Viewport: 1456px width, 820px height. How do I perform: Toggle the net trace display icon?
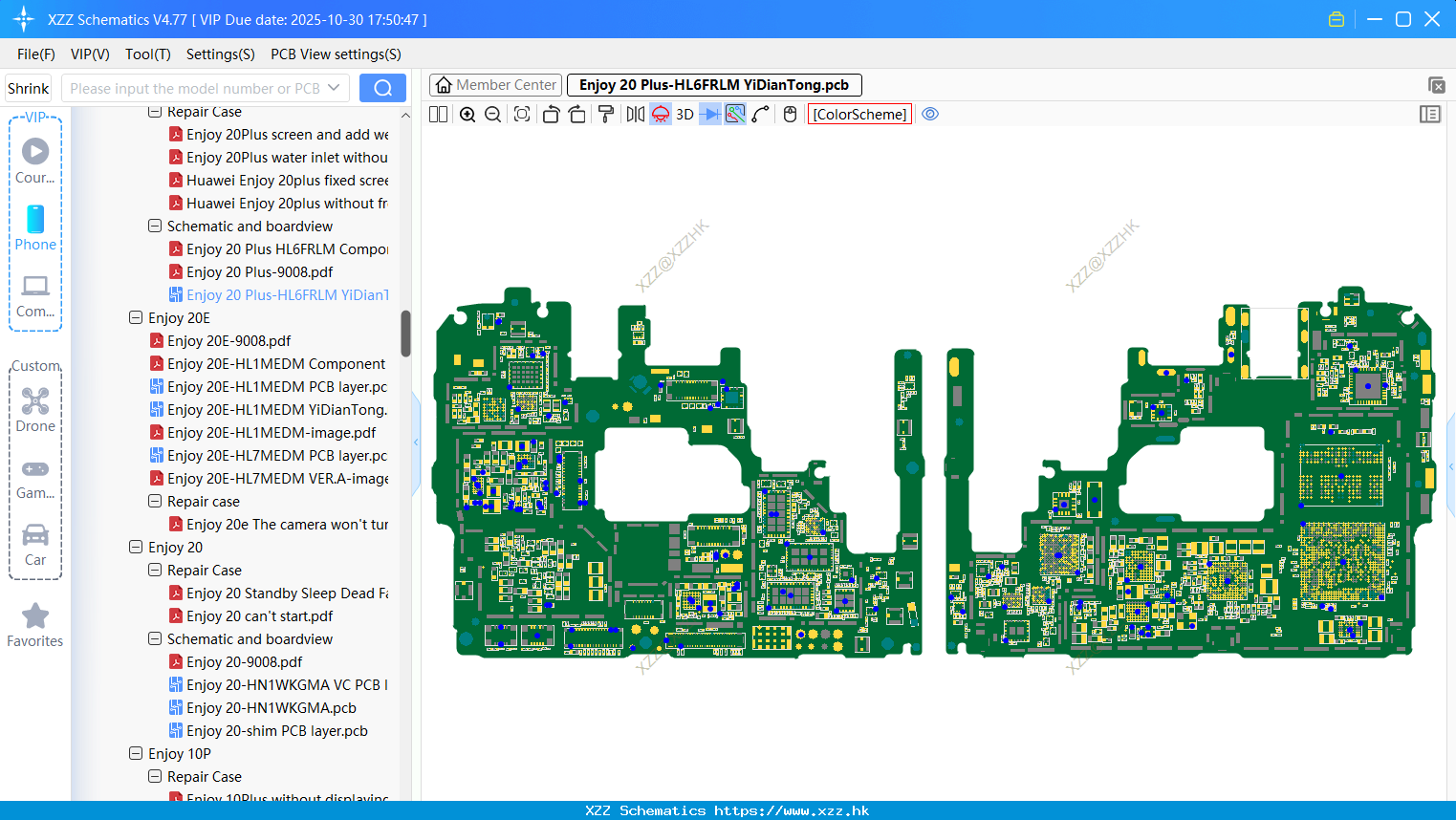tap(735, 114)
